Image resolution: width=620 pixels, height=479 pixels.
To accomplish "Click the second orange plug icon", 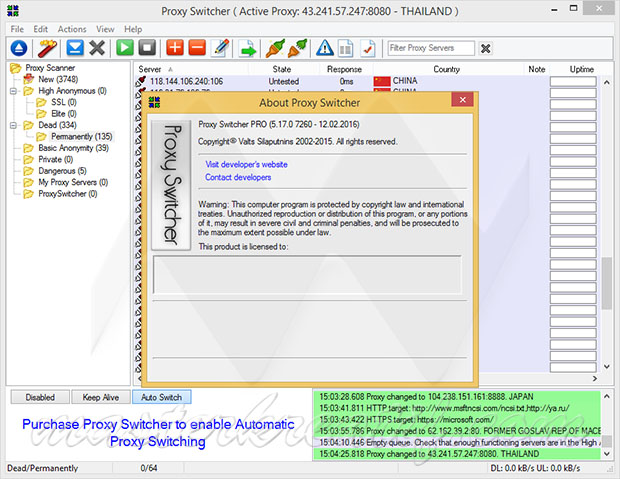I will (298, 48).
